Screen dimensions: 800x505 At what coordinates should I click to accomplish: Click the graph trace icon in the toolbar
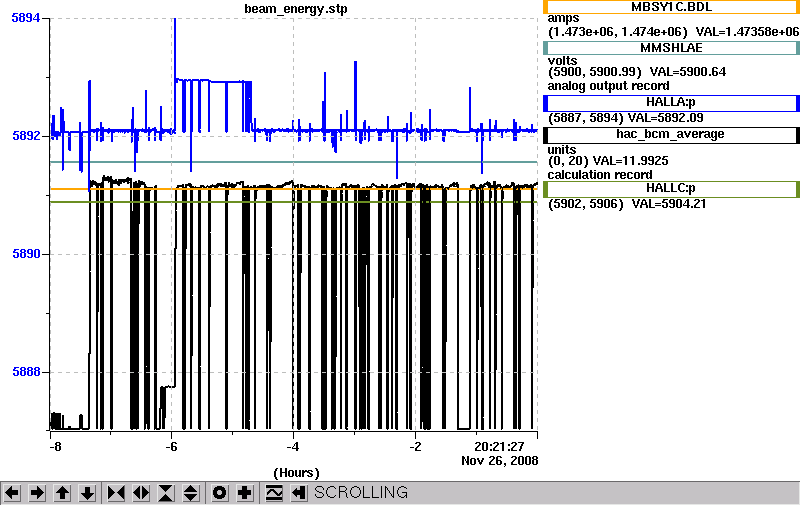tap(274, 493)
